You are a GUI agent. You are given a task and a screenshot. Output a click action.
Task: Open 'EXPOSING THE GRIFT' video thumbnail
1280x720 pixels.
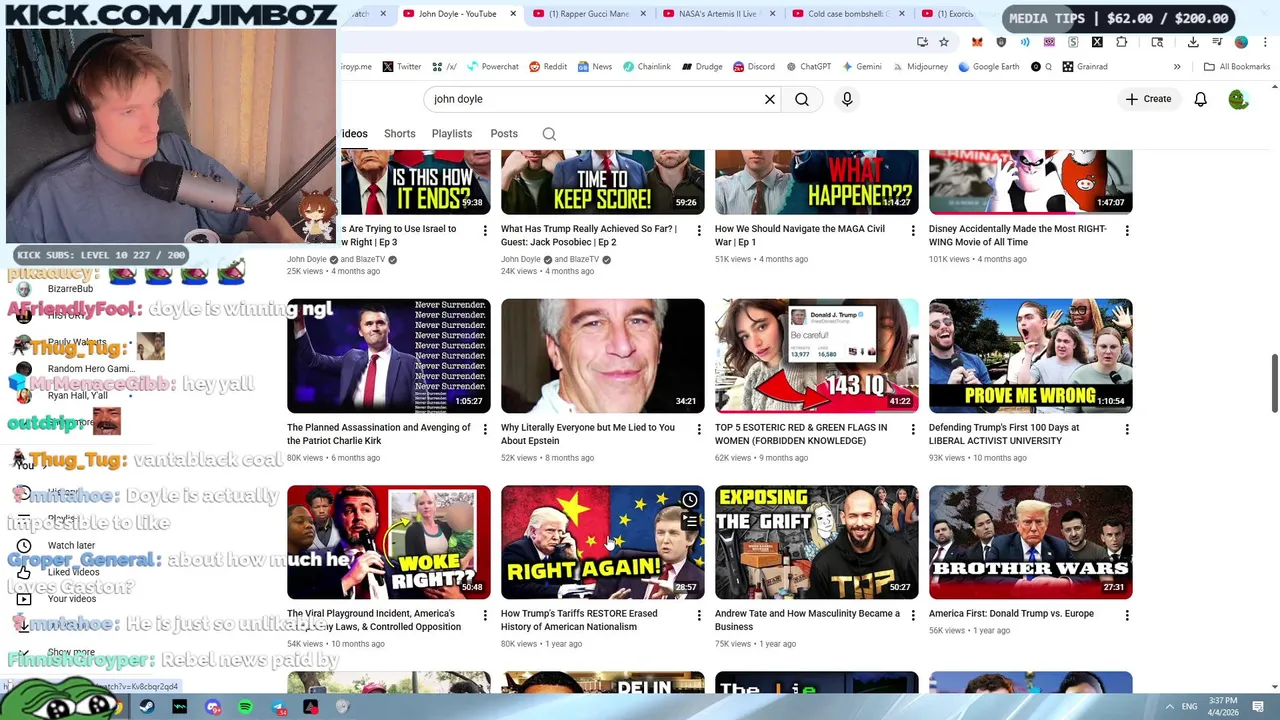coord(817,542)
